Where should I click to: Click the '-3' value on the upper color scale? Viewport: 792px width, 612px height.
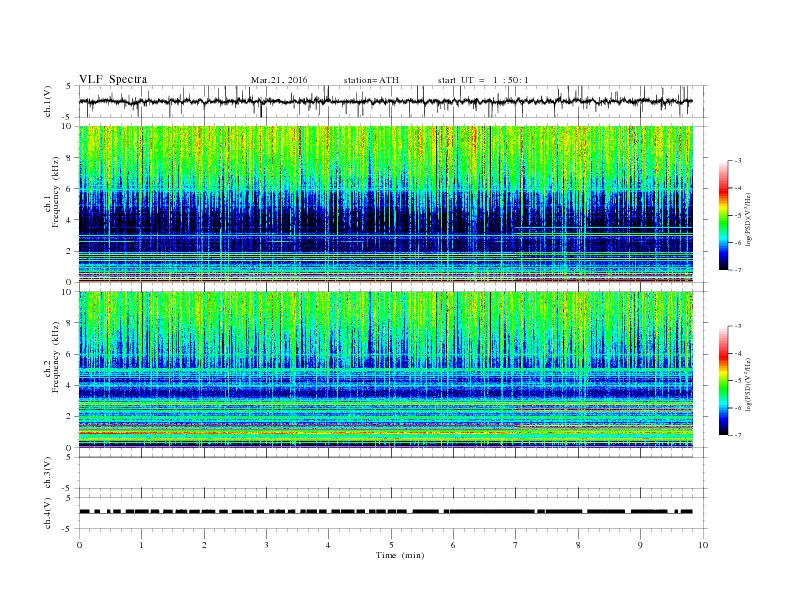737,161
